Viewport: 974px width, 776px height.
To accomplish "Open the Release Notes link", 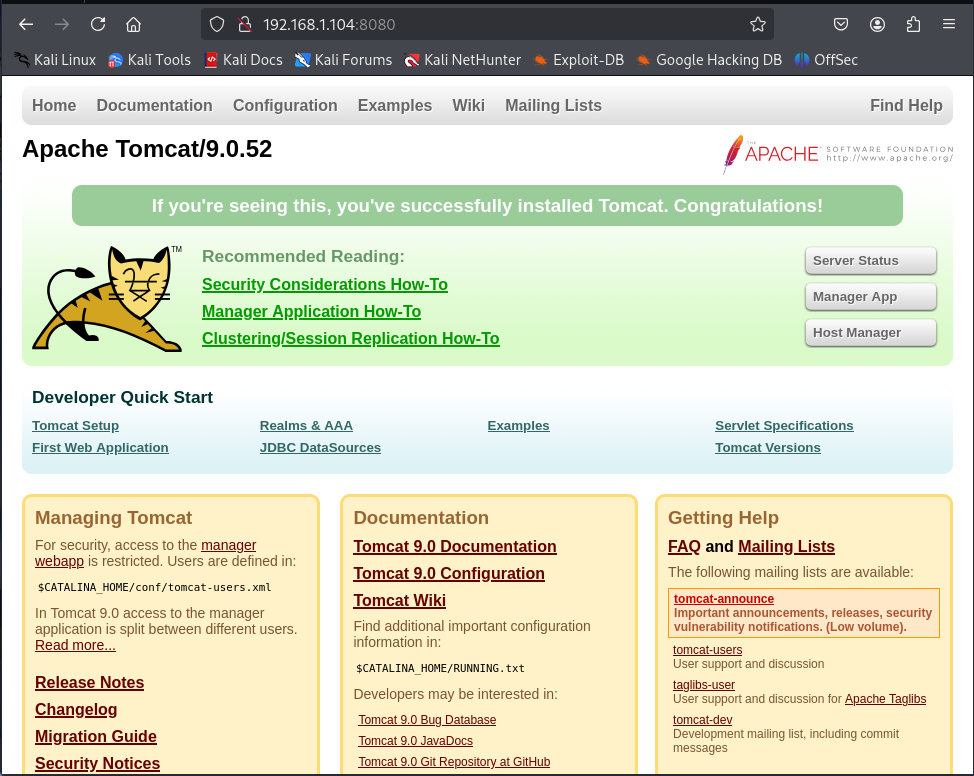I will click(89, 683).
